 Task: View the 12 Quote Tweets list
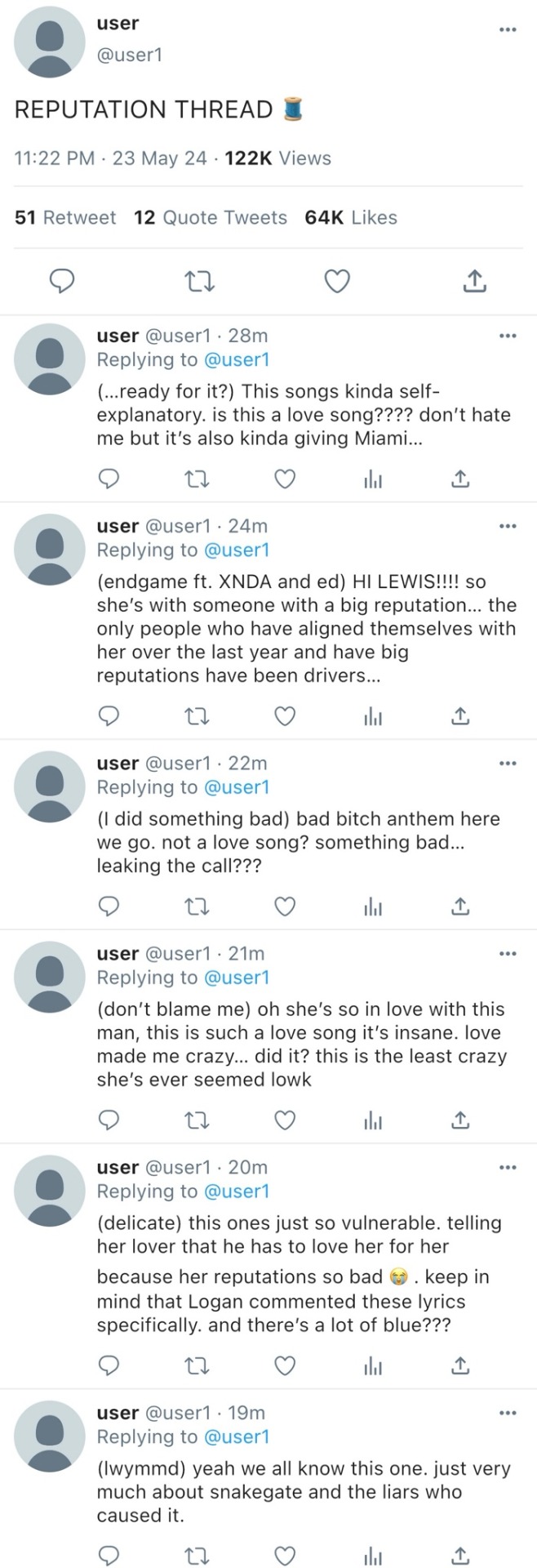click(x=211, y=217)
